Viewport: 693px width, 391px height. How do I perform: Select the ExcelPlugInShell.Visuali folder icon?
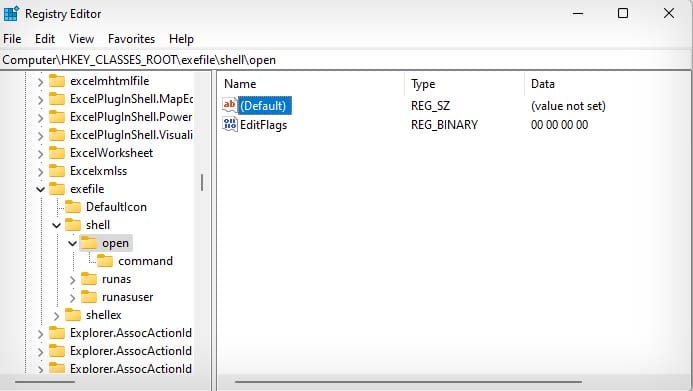(57, 135)
